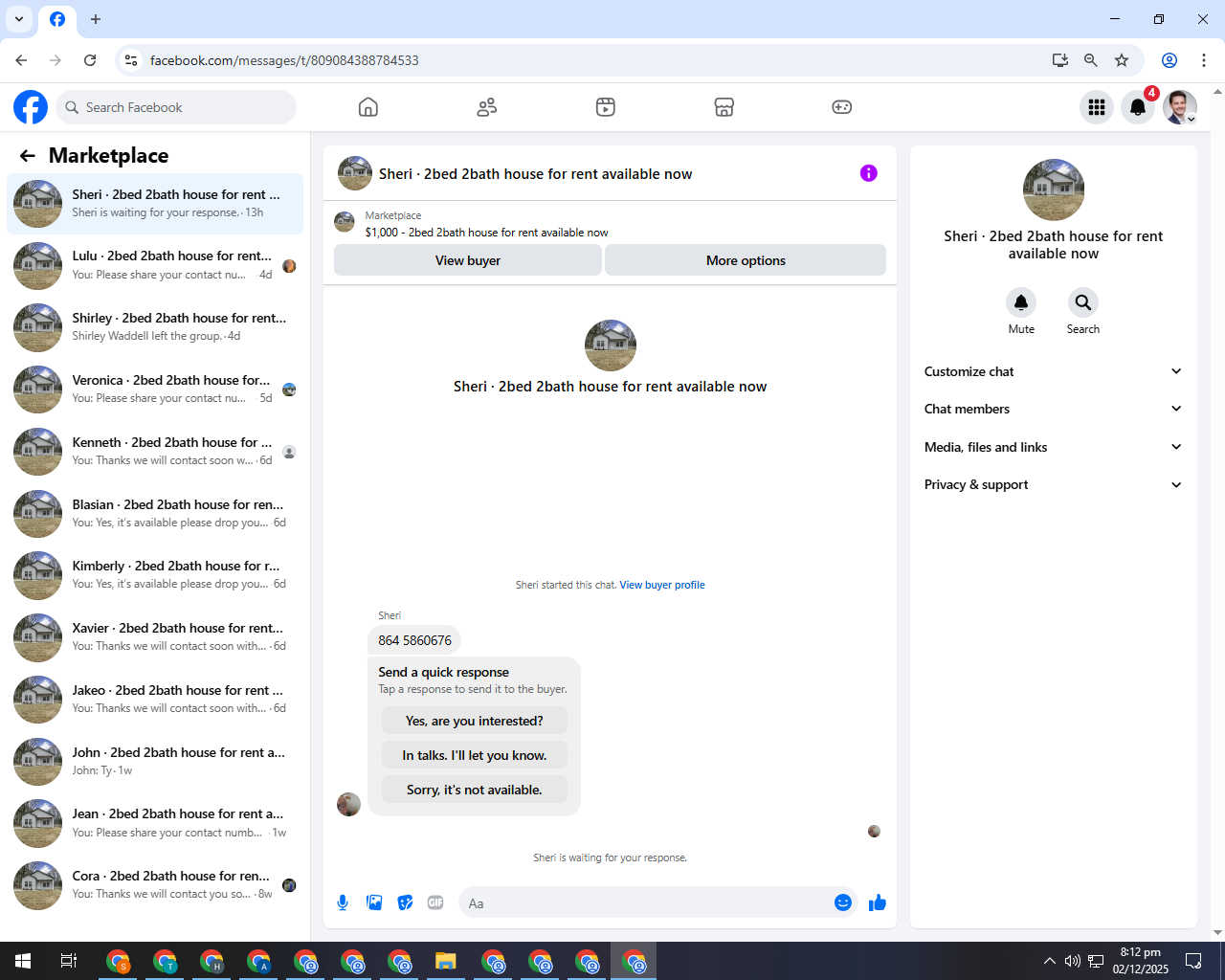Open volume control in system tray
Image resolution: width=1225 pixels, height=980 pixels.
[1072, 961]
